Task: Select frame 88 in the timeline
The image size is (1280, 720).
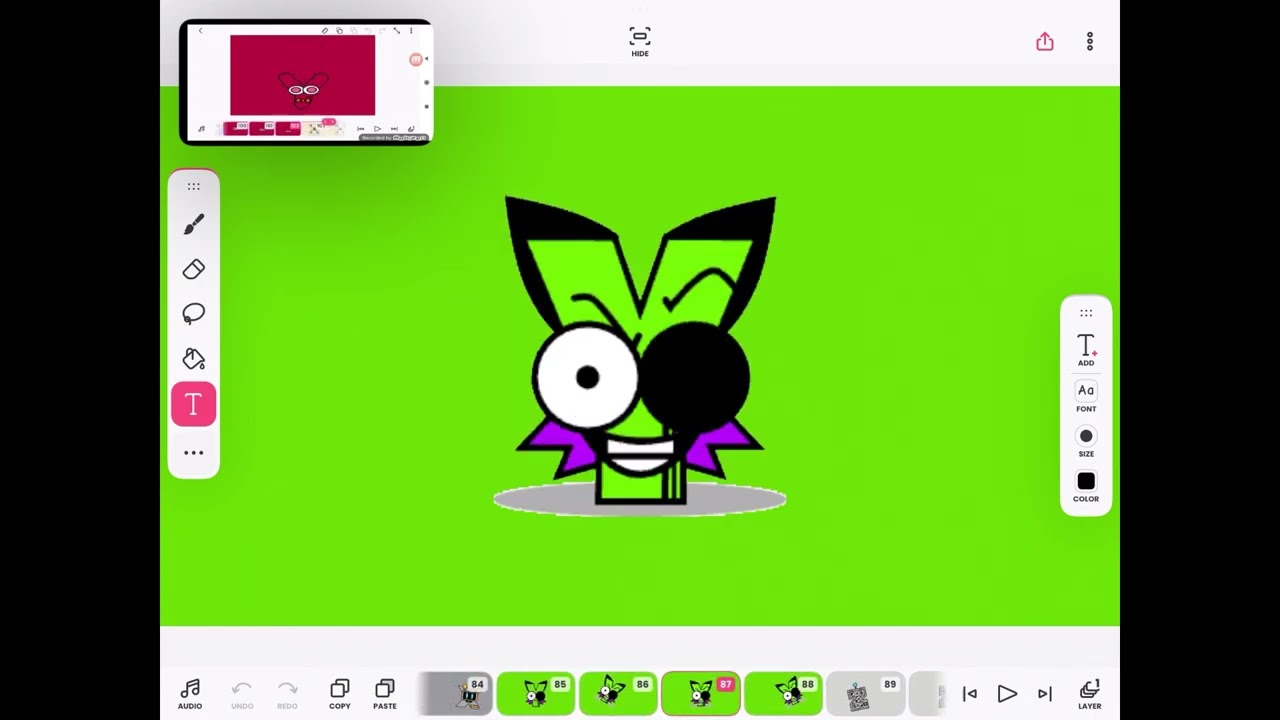Action: 783,694
